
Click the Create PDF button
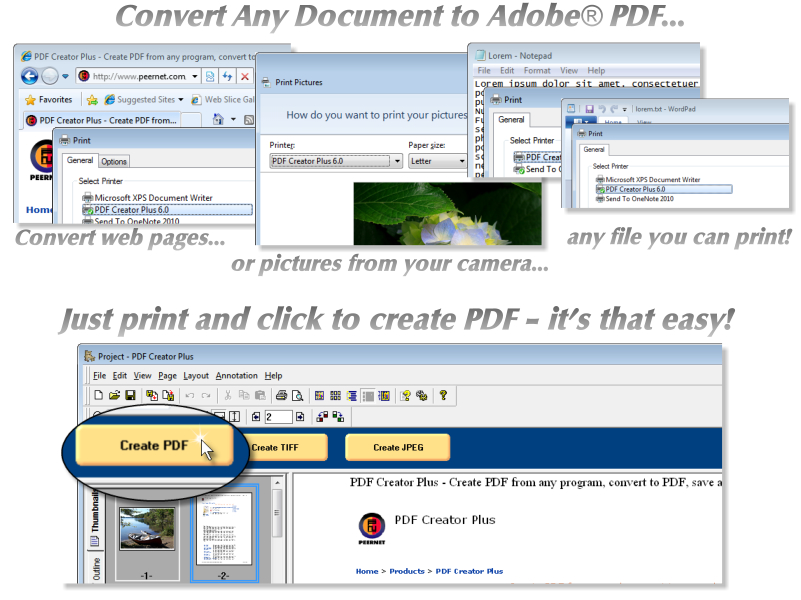pyautogui.click(x=154, y=446)
